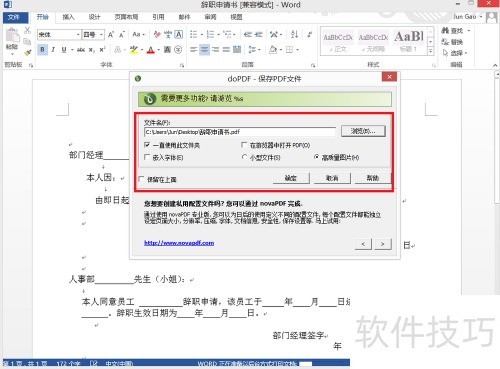500x369 pixels.
Task: Click the Shading paint bucket color icon
Action: [x=273, y=50]
